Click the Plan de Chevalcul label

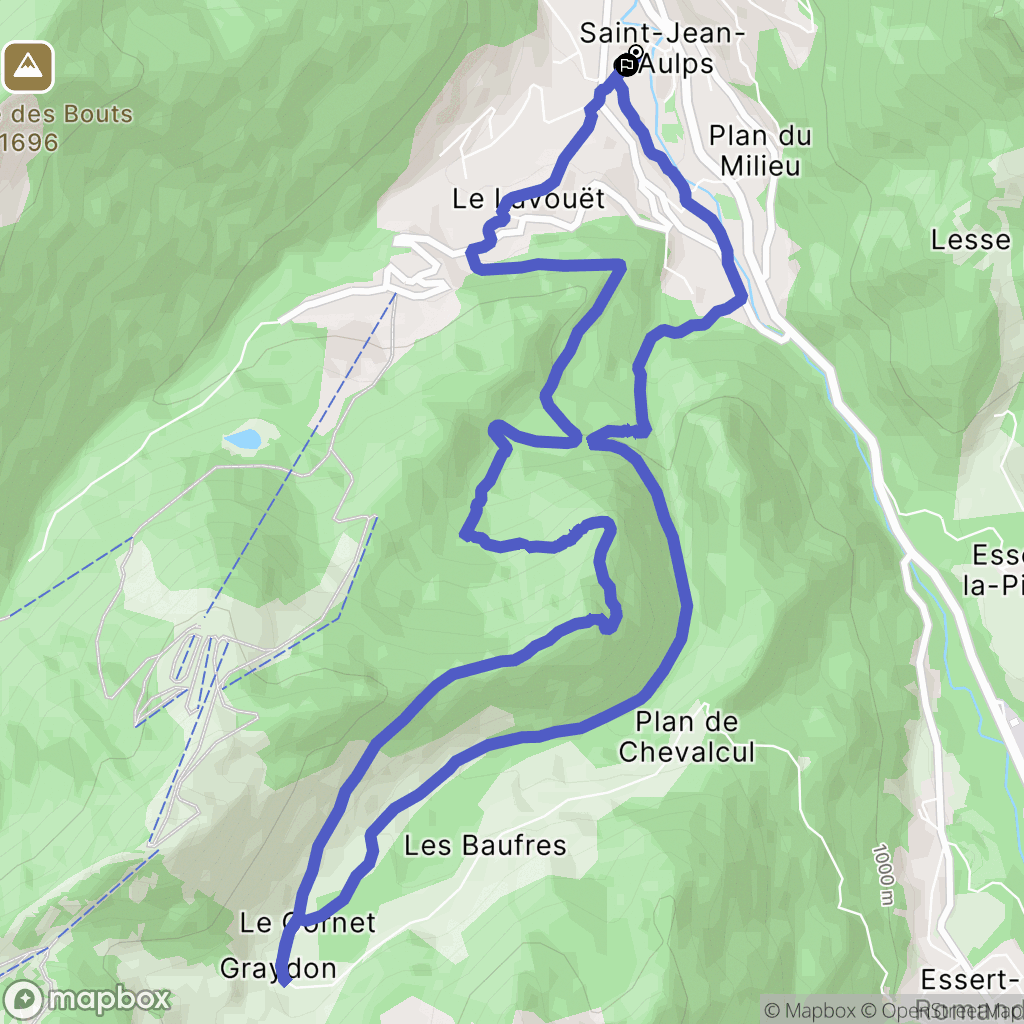686,737
